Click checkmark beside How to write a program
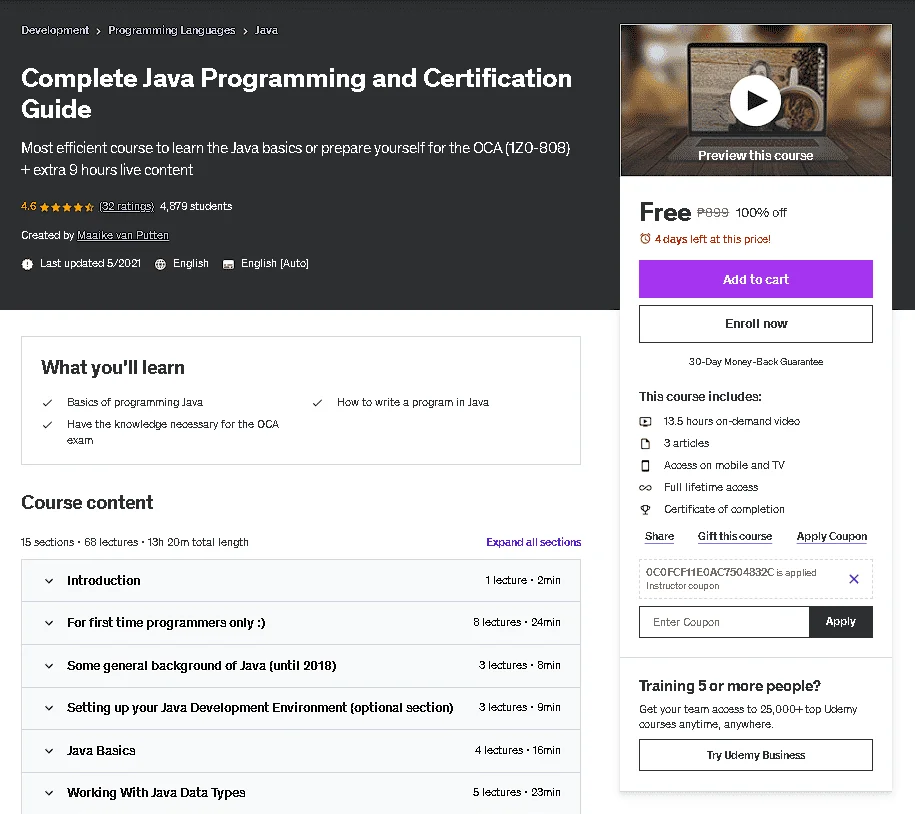This screenshot has height=814, width=915. point(317,403)
